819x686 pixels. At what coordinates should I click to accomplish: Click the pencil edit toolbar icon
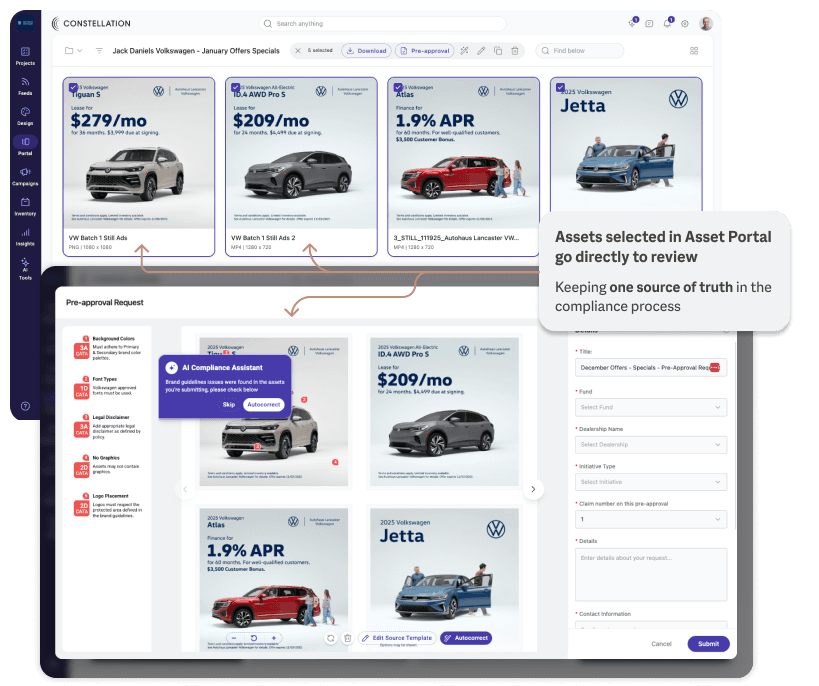[x=481, y=51]
